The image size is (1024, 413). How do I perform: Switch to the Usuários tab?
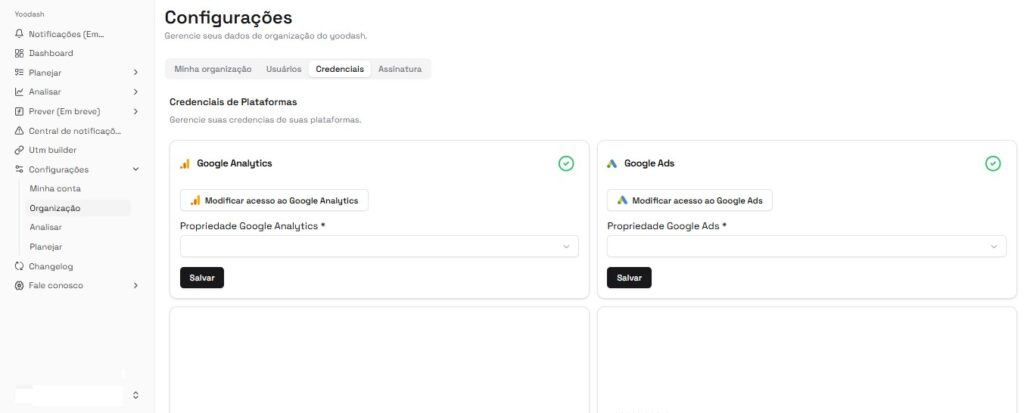283,69
